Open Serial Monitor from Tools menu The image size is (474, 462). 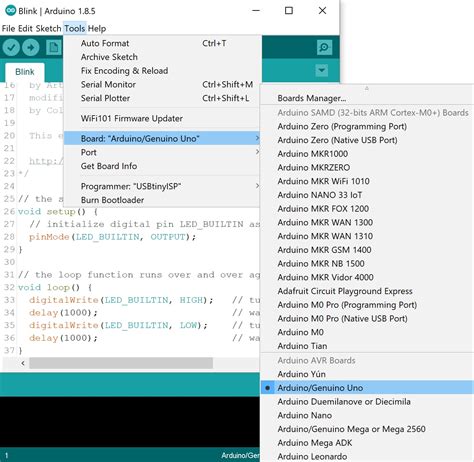161,84
